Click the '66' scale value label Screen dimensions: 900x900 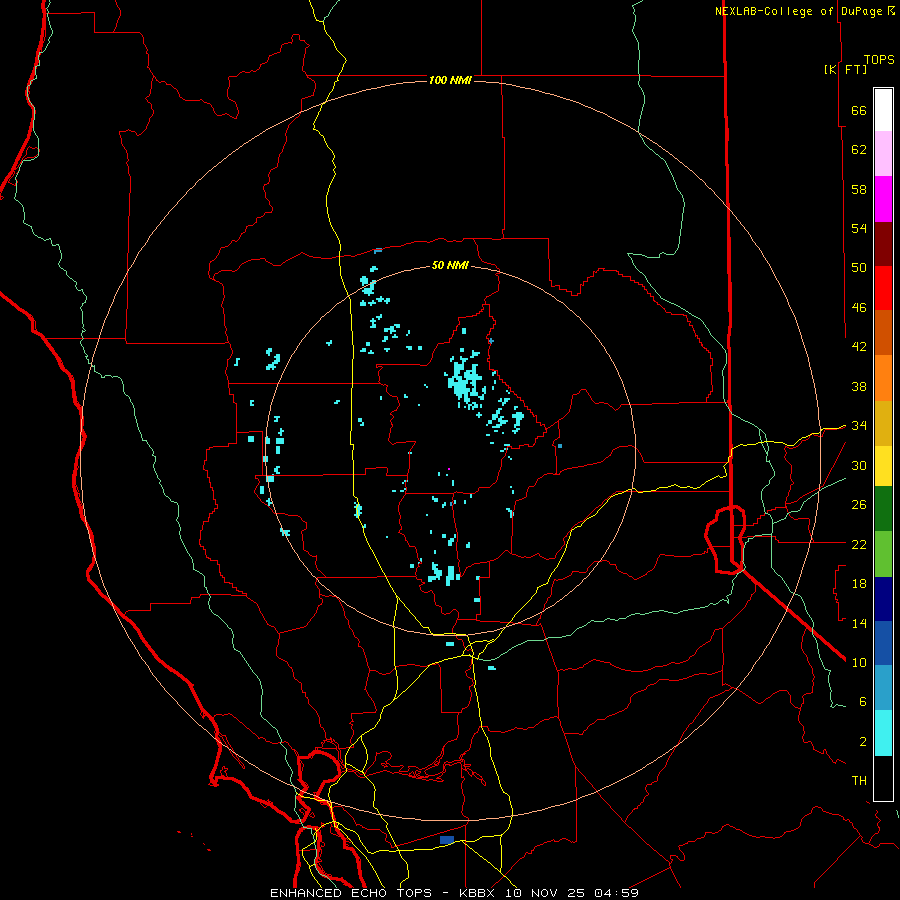859,110
